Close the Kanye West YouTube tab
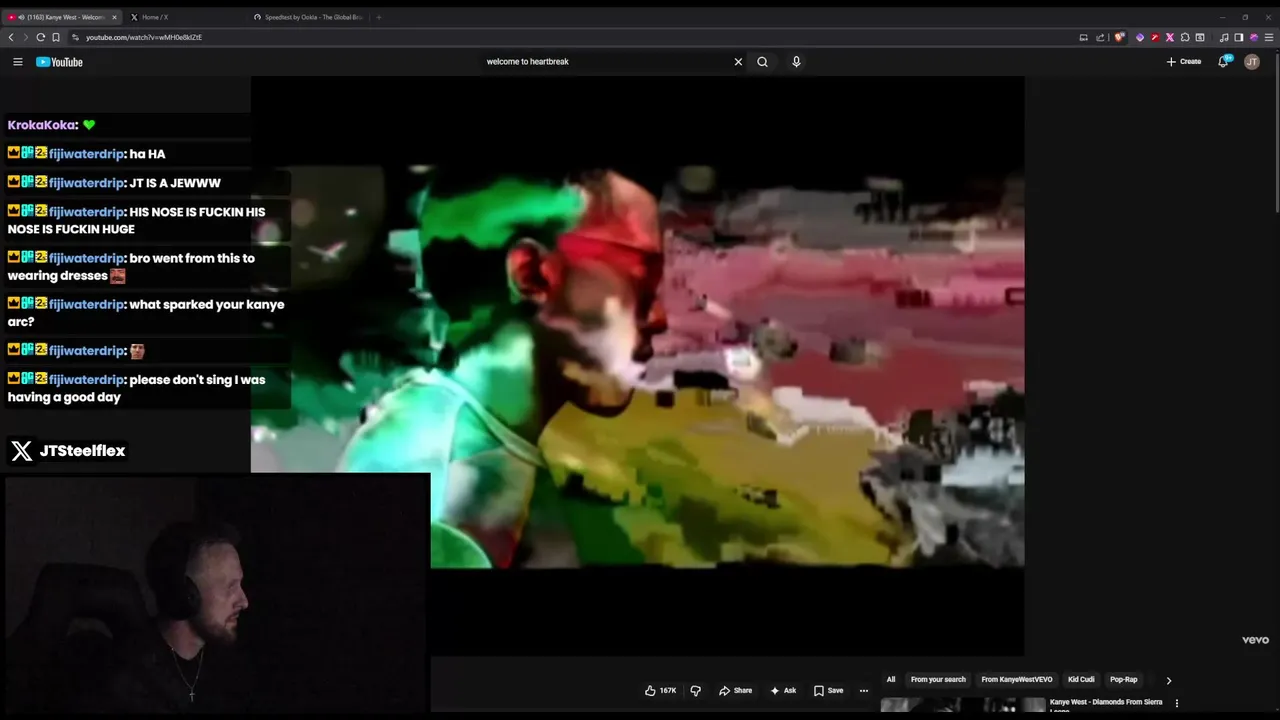Image resolution: width=1280 pixels, height=720 pixels. pyautogui.click(x=115, y=17)
